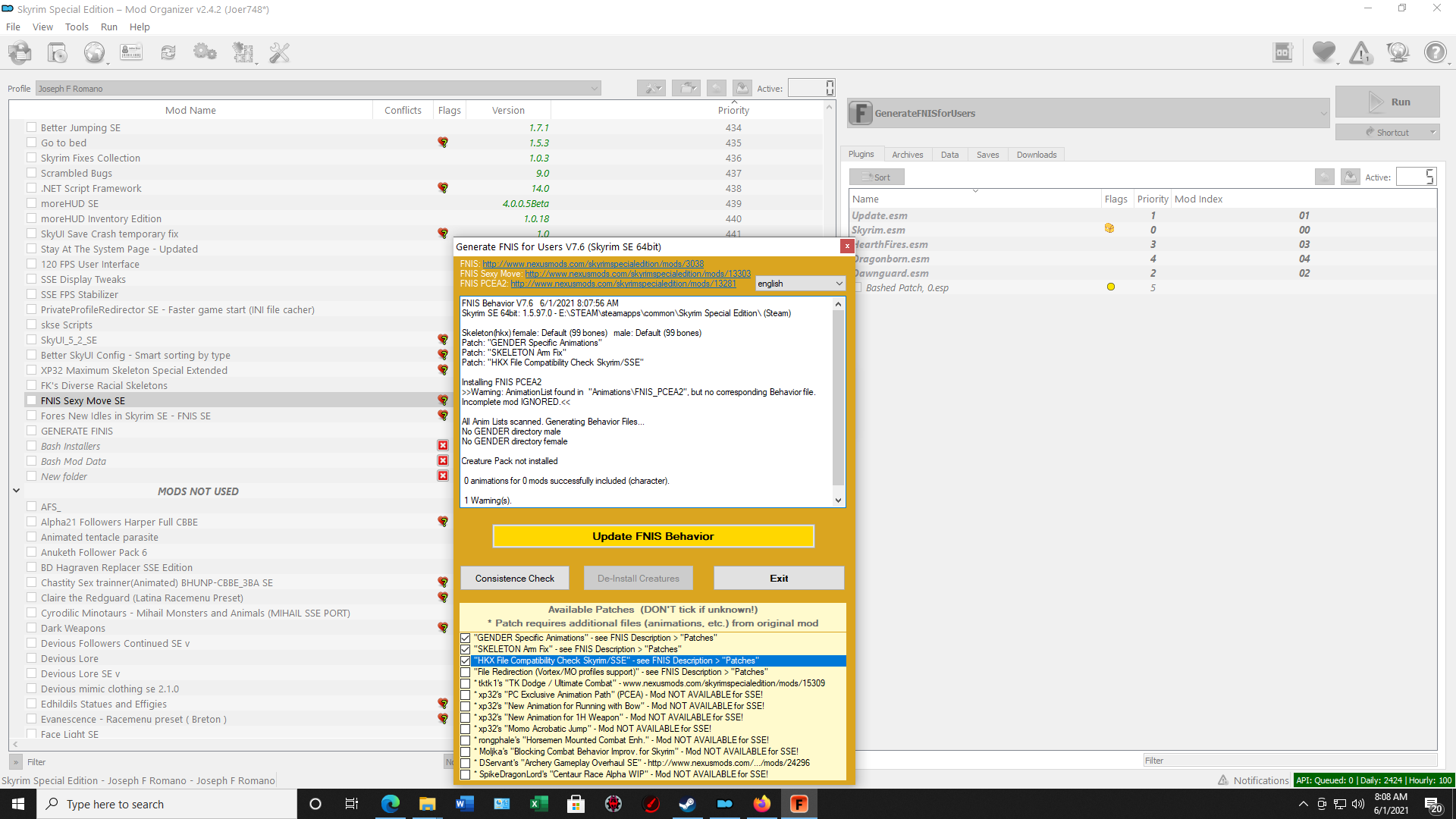Tick the TK Dodge / Ultimate Combat patch

pyautogui.click(x=466, y=684)
